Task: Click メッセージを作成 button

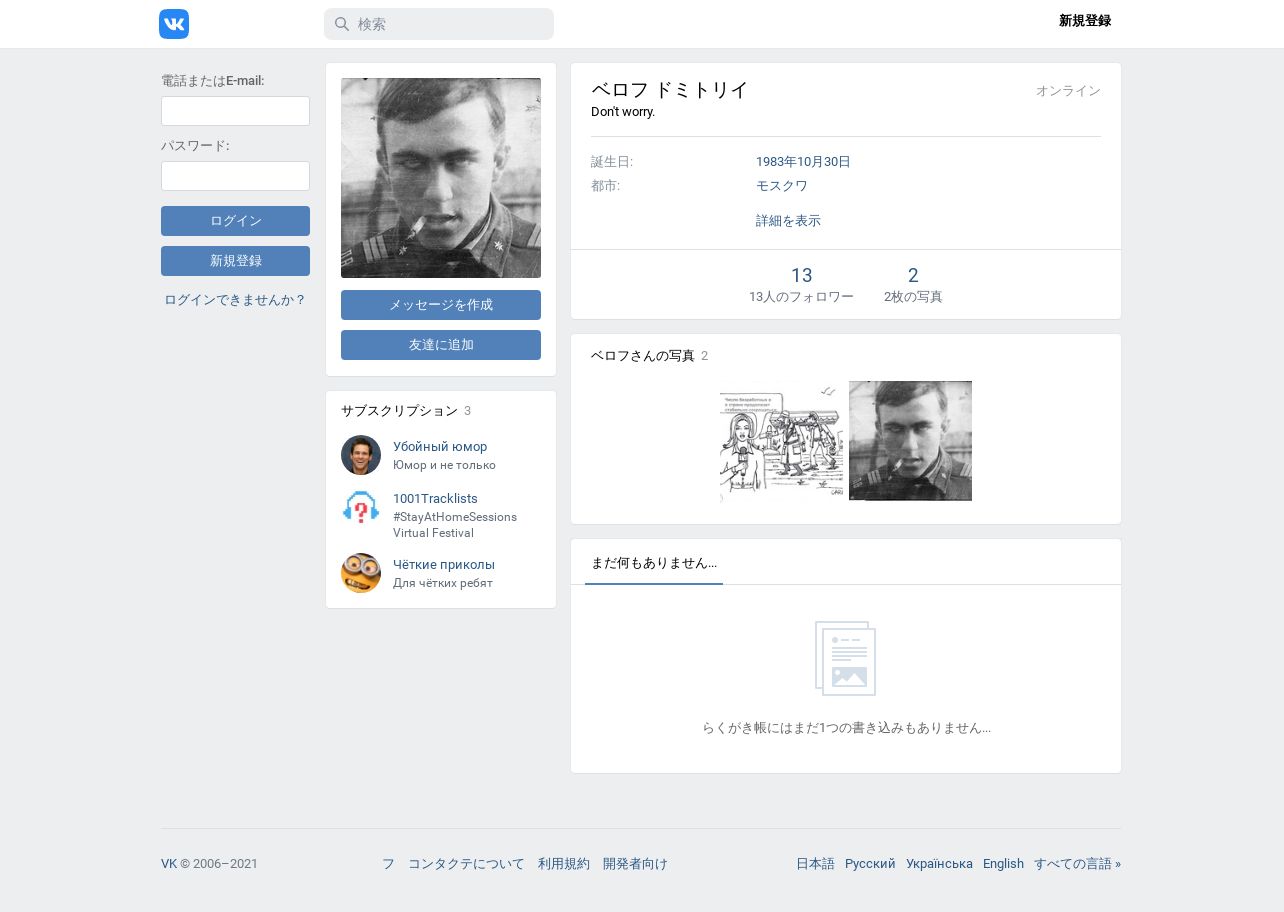Action: 441,305
